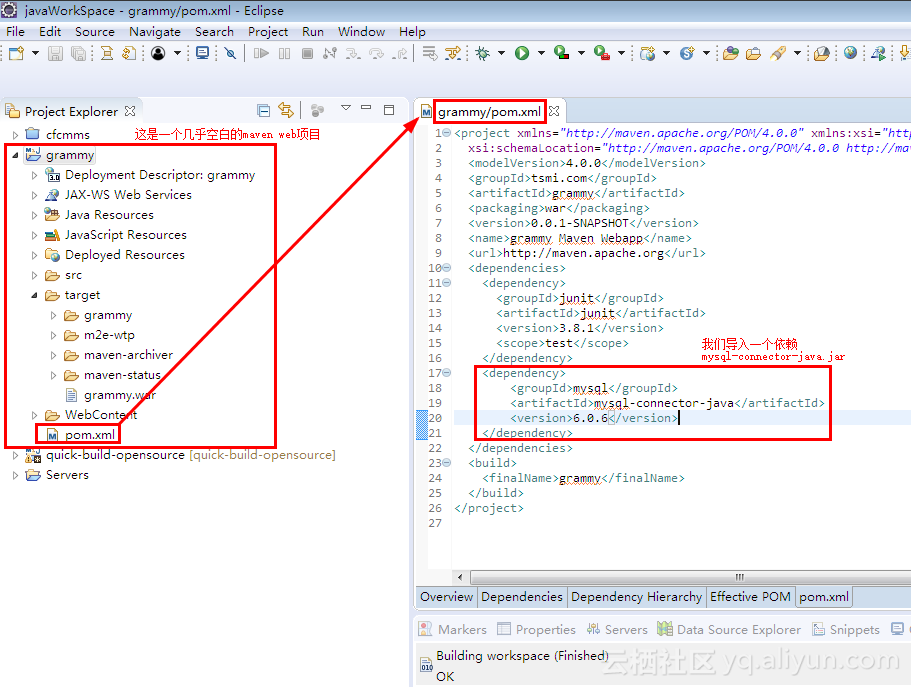
Task: Toggle Skip All Breakpoints icon
Action: point(231,53)
